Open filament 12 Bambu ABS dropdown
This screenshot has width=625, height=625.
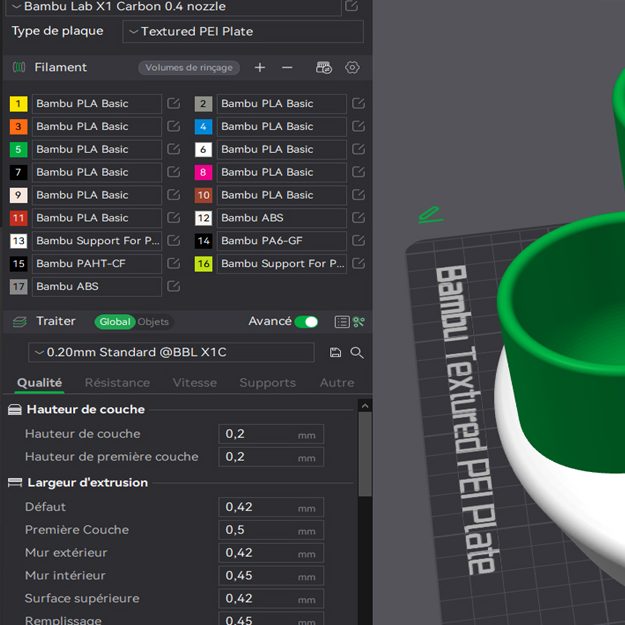[281, 218]
